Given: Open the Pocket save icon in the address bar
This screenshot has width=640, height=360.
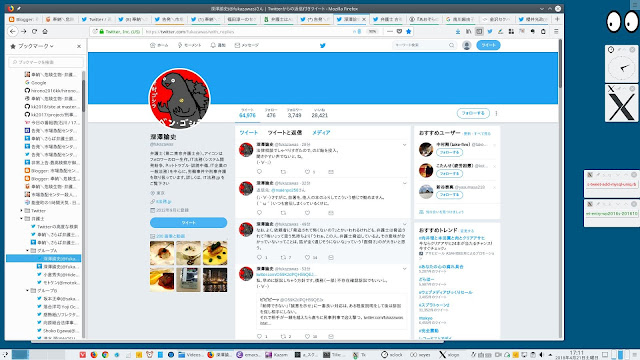Looking at the screenshot, I should click(x=399, y=31).
